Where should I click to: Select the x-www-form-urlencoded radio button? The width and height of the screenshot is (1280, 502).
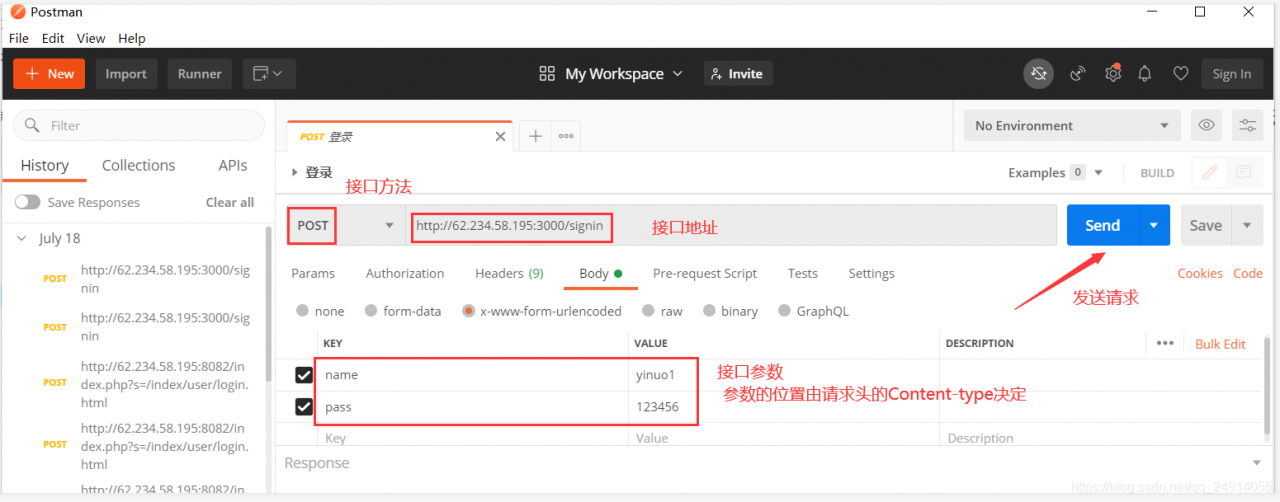468,311
